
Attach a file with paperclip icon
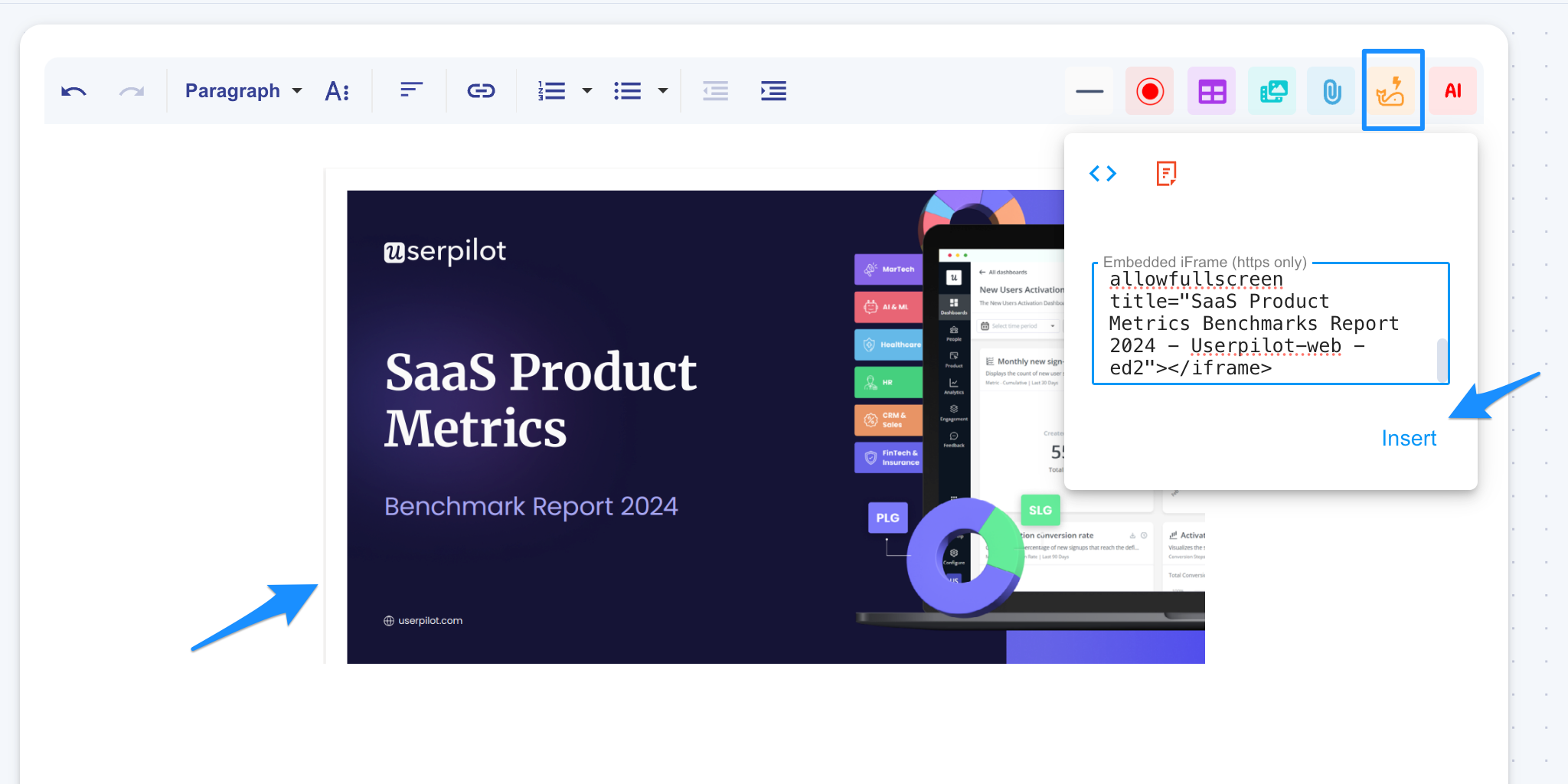1331,91
